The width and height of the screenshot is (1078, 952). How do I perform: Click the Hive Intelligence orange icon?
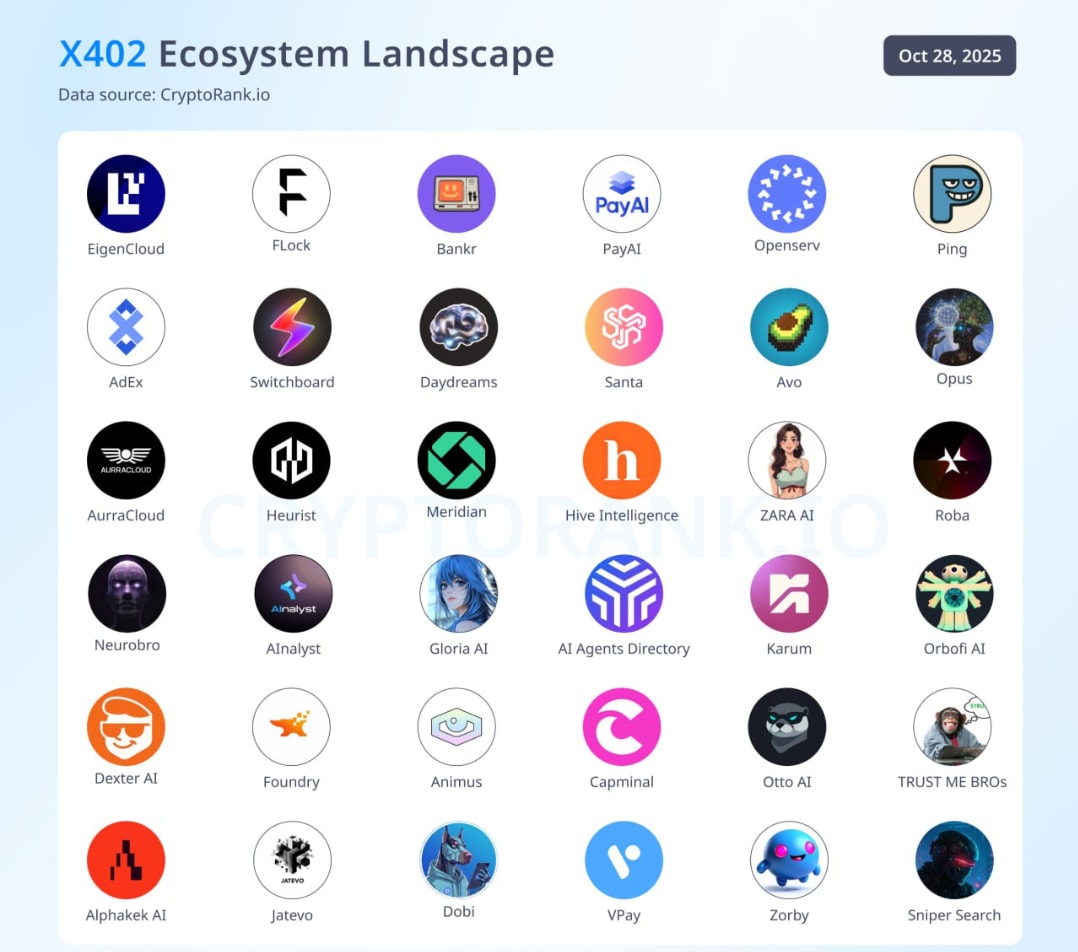(622, 461)
